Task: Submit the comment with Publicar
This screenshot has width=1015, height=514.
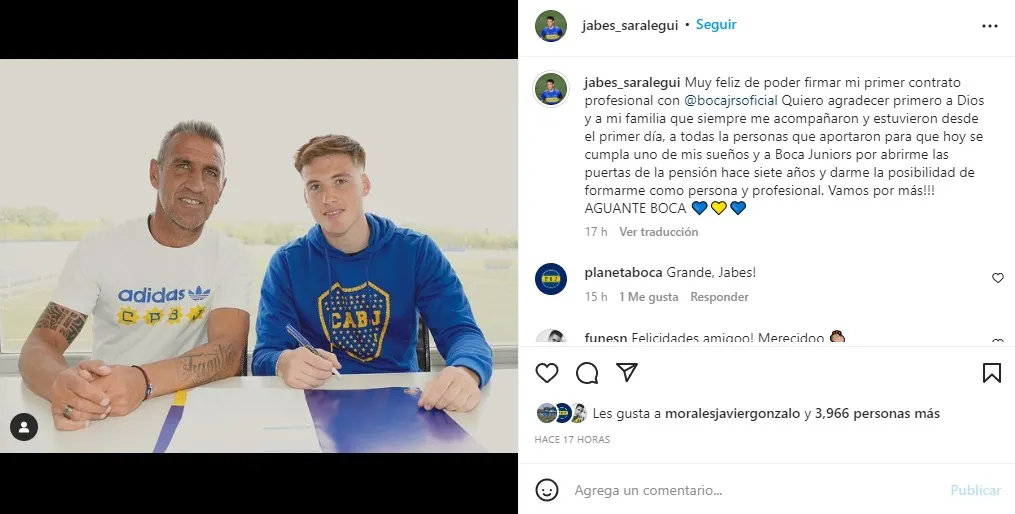Action: [976, 491]
